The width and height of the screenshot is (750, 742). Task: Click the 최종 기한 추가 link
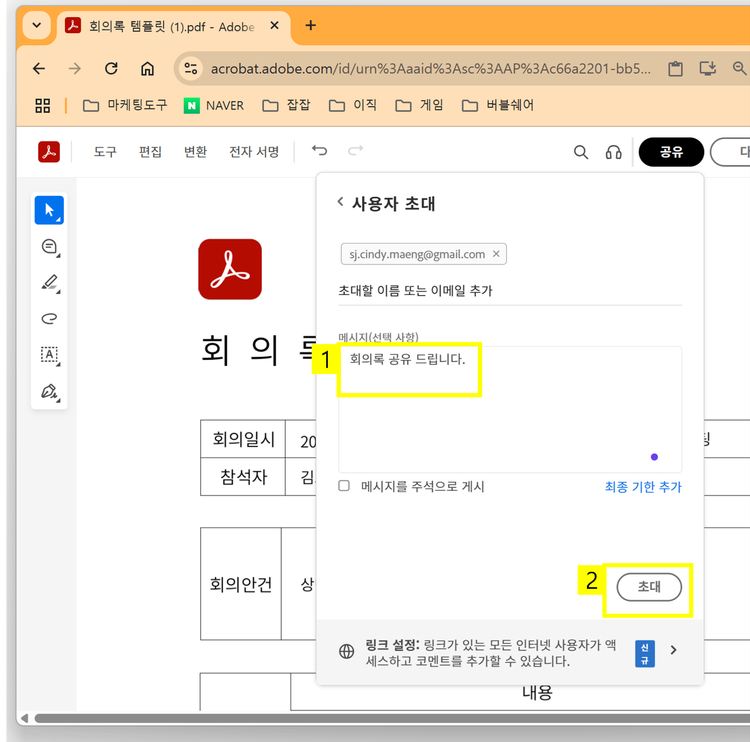(x=643, y=487)
